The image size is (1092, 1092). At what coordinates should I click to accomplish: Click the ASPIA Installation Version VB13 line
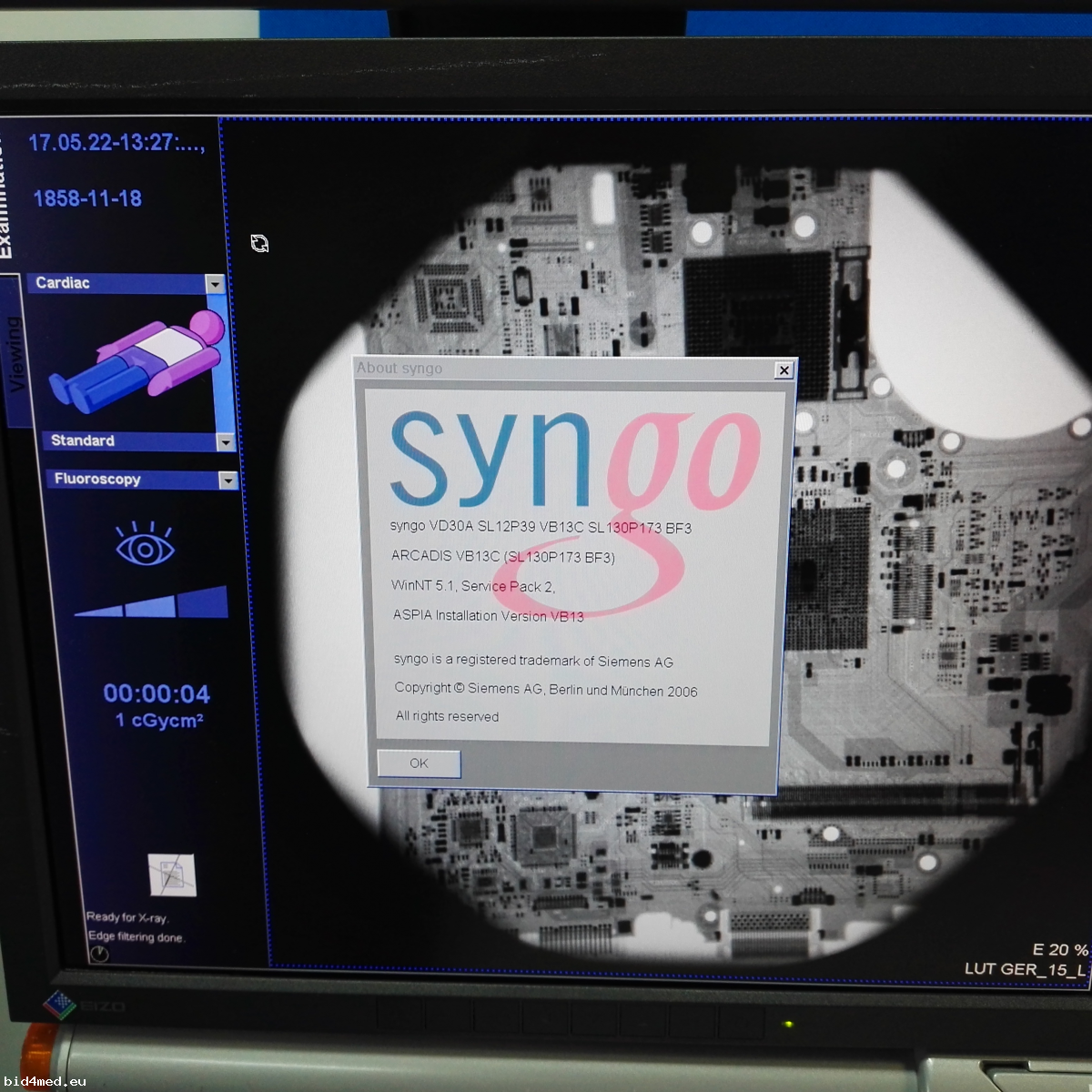coord(489,616)
